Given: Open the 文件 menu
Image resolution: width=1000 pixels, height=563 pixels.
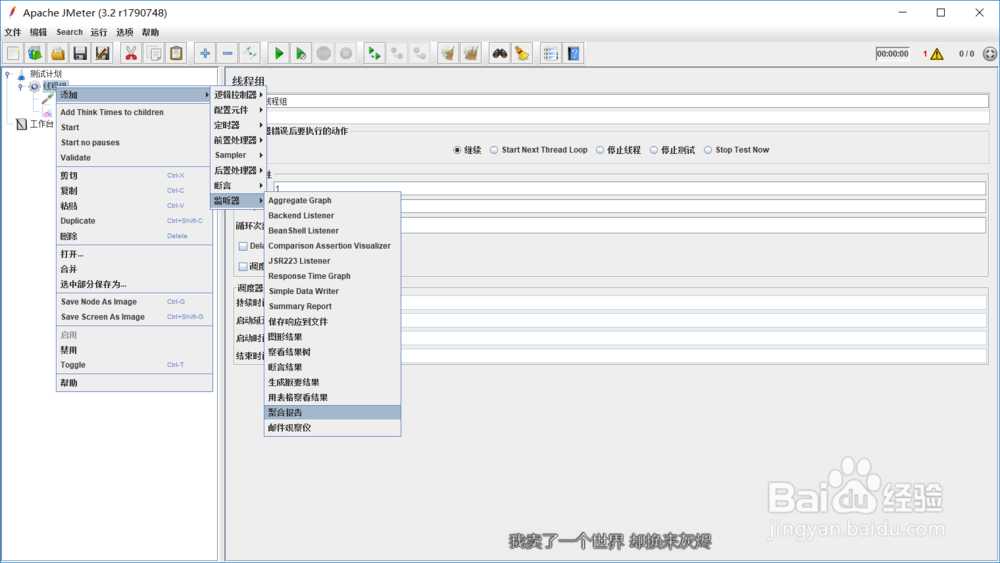Looking at the screenshot, I should point(13,32).
